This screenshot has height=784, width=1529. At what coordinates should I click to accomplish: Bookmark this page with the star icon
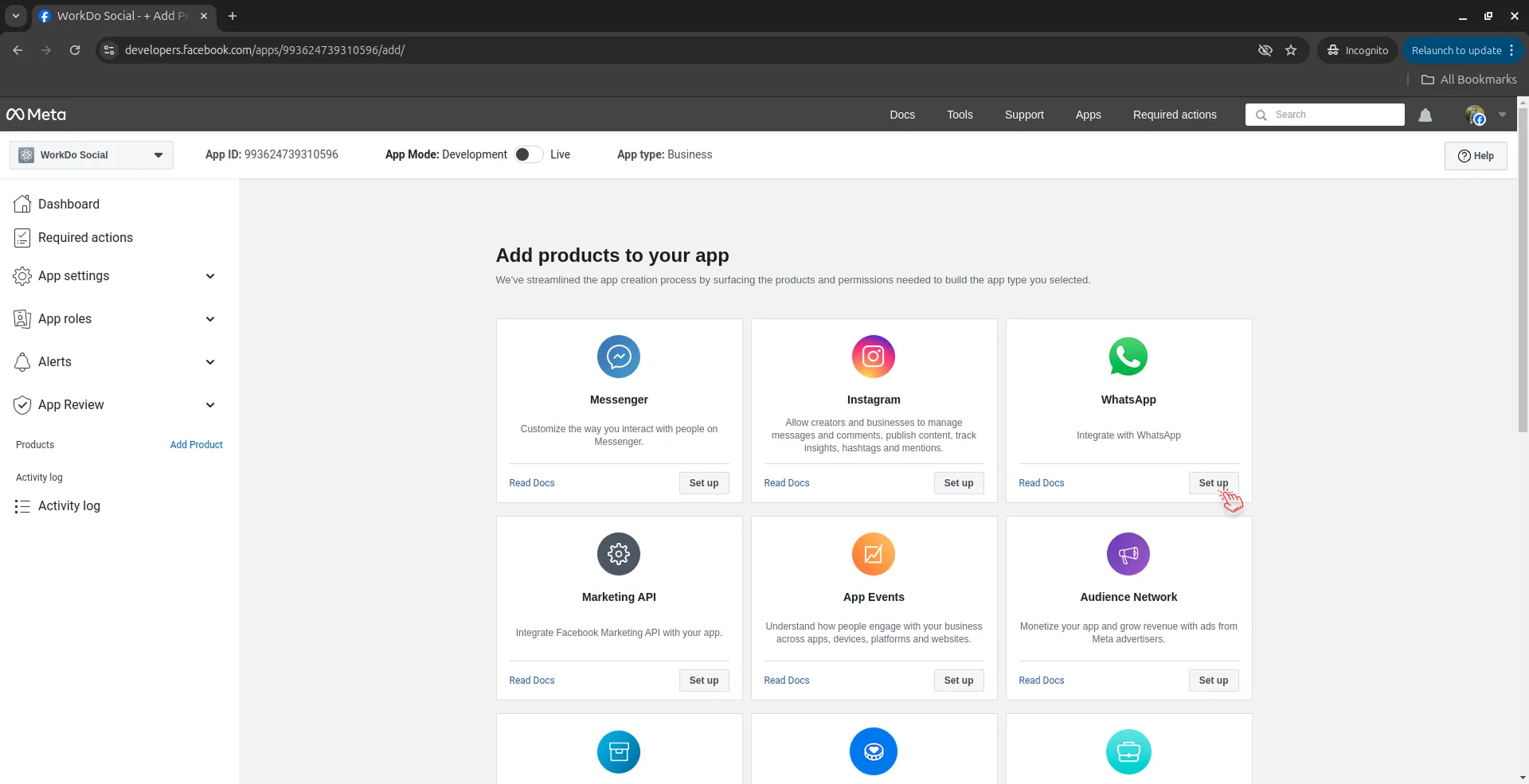point(1291,49)
